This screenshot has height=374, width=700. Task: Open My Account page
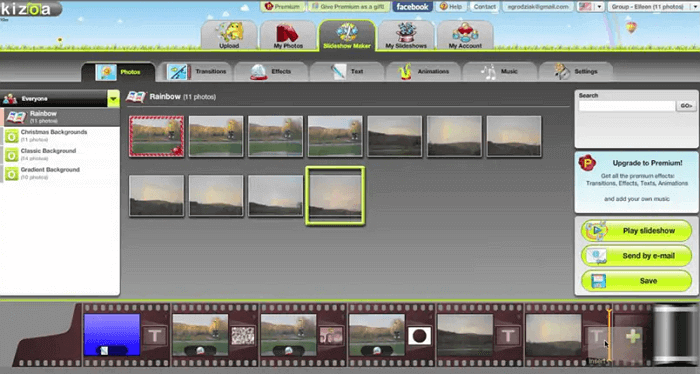point(465,35)
